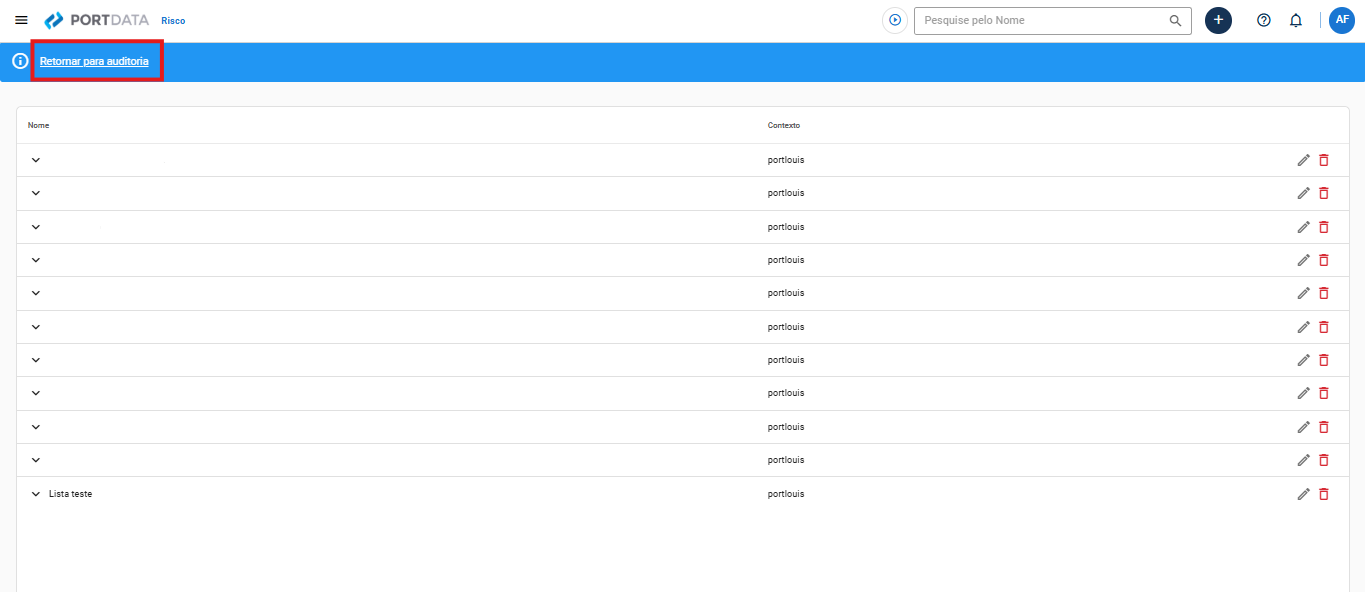Expand the first row in the list

coord(36,160)
